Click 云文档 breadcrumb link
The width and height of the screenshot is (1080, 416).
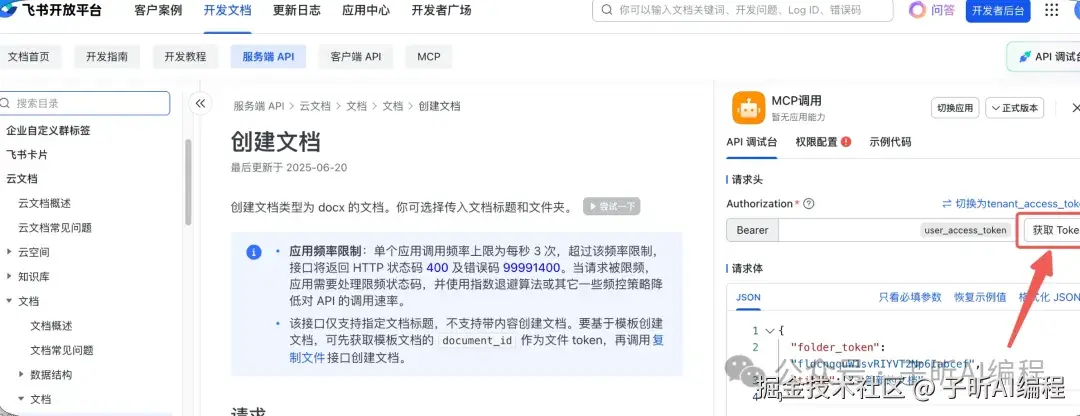point(316,106)
